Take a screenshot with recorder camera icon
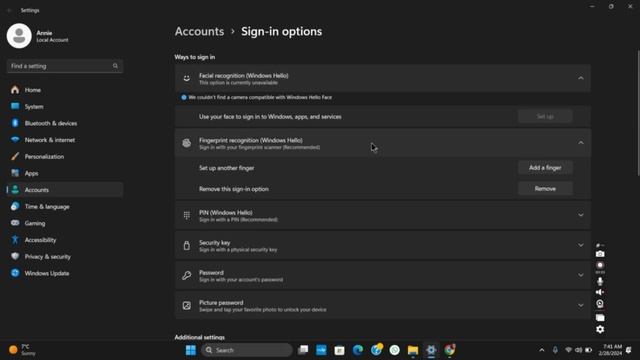 tap(600, 254)
